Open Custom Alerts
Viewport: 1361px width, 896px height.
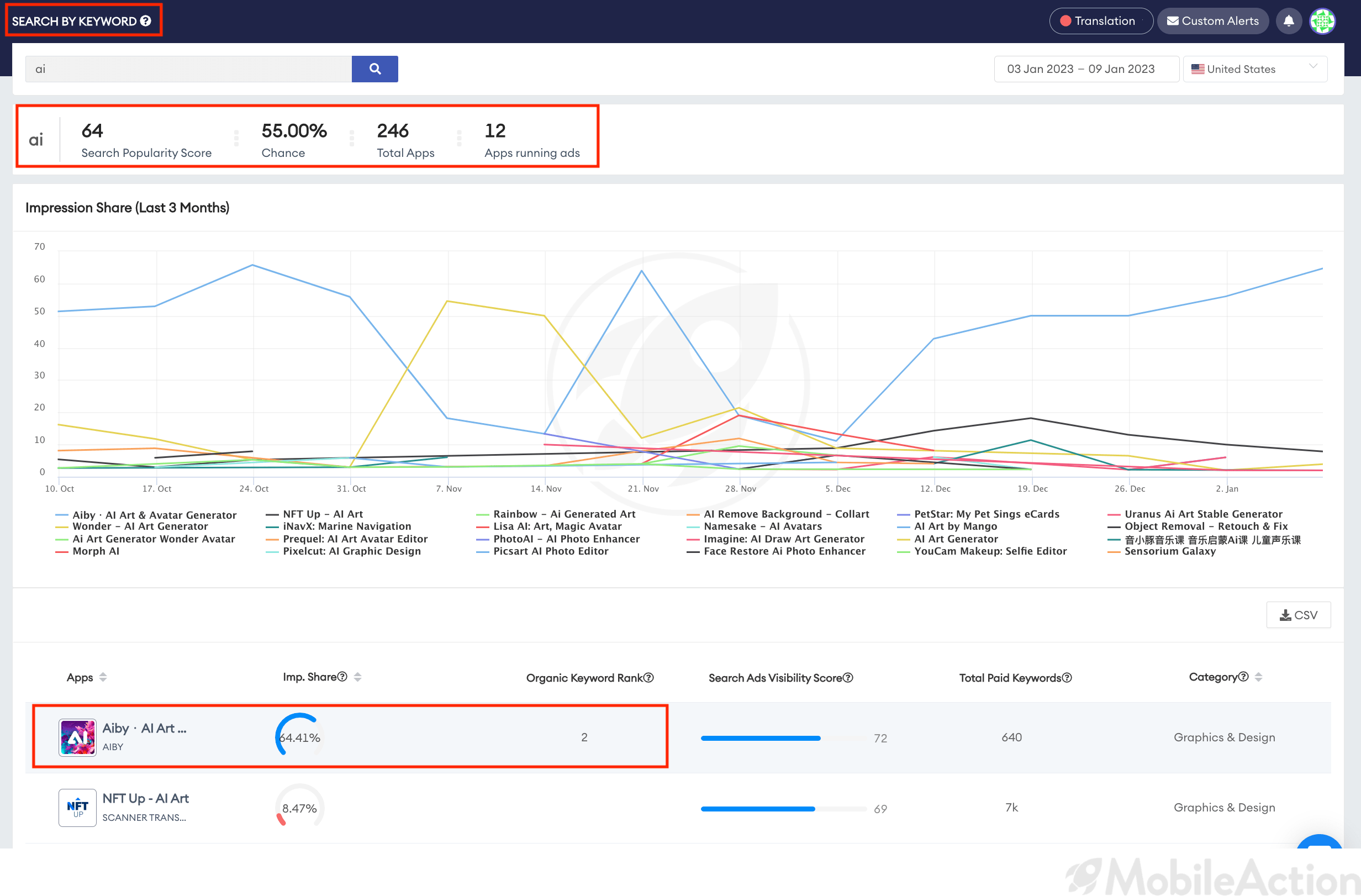1212,21
